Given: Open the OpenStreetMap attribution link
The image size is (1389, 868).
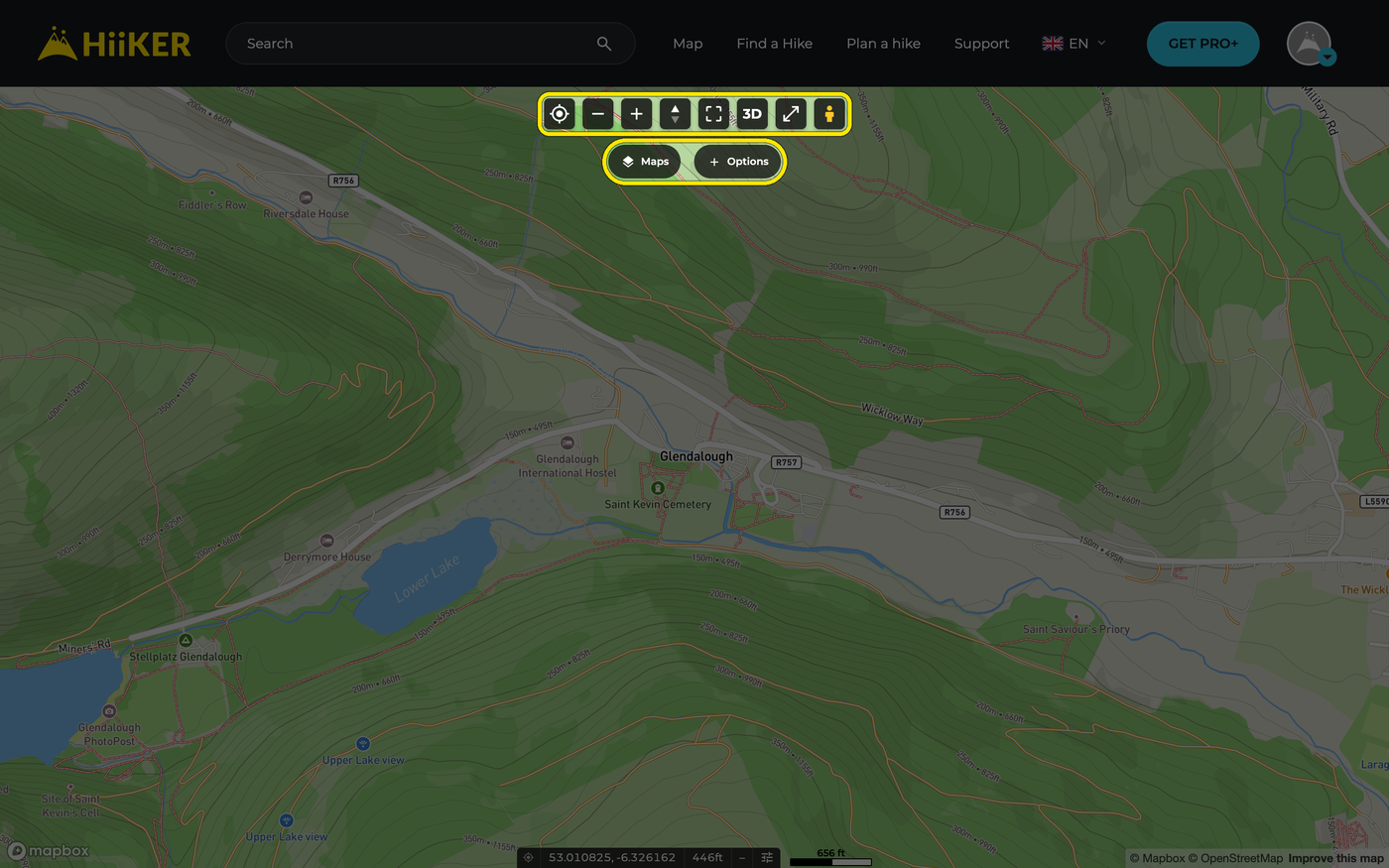Looking at the screenshot, I should coord(1235,858).
